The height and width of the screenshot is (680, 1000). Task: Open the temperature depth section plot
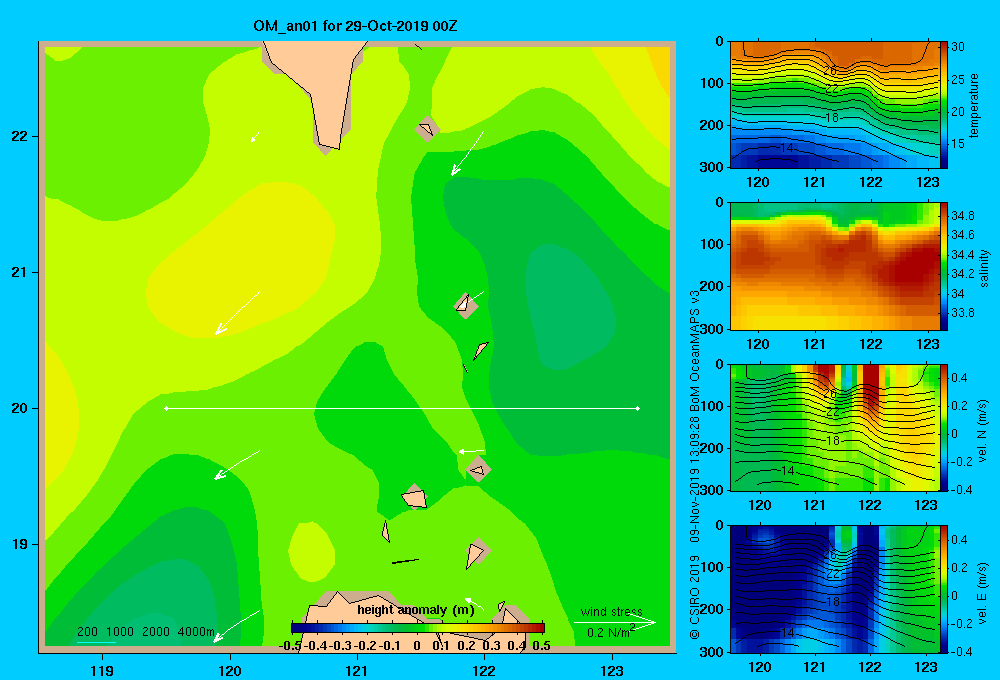pyautogui.click(x=834, y=105)
